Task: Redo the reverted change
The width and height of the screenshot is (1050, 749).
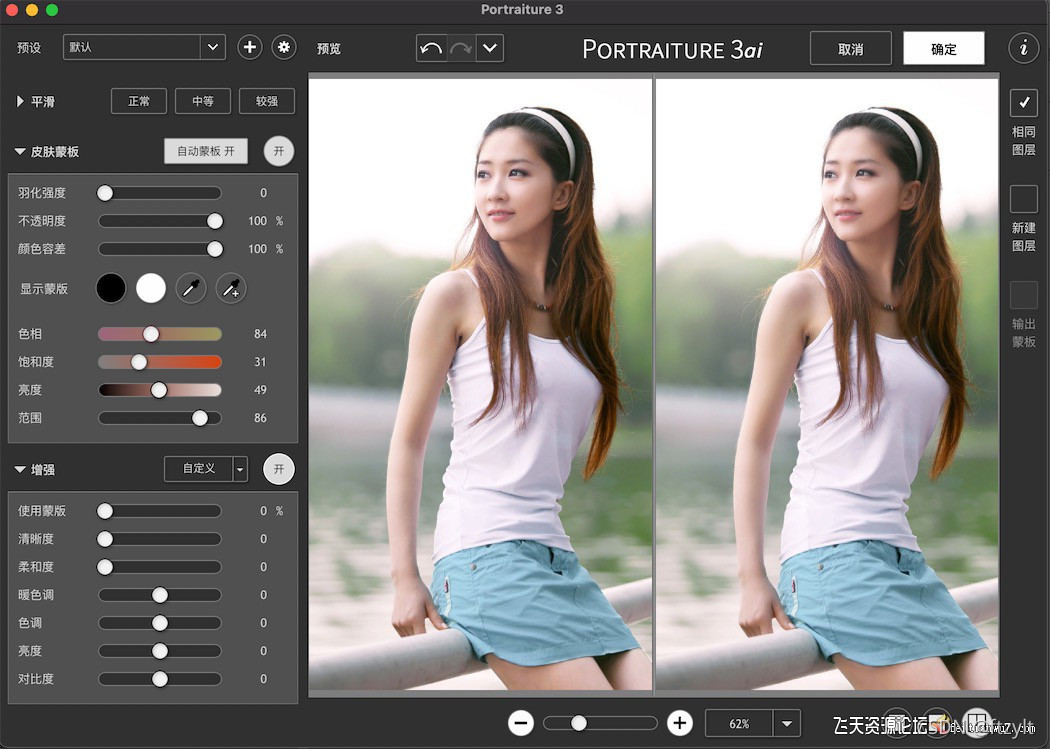Action: point(461,48)
